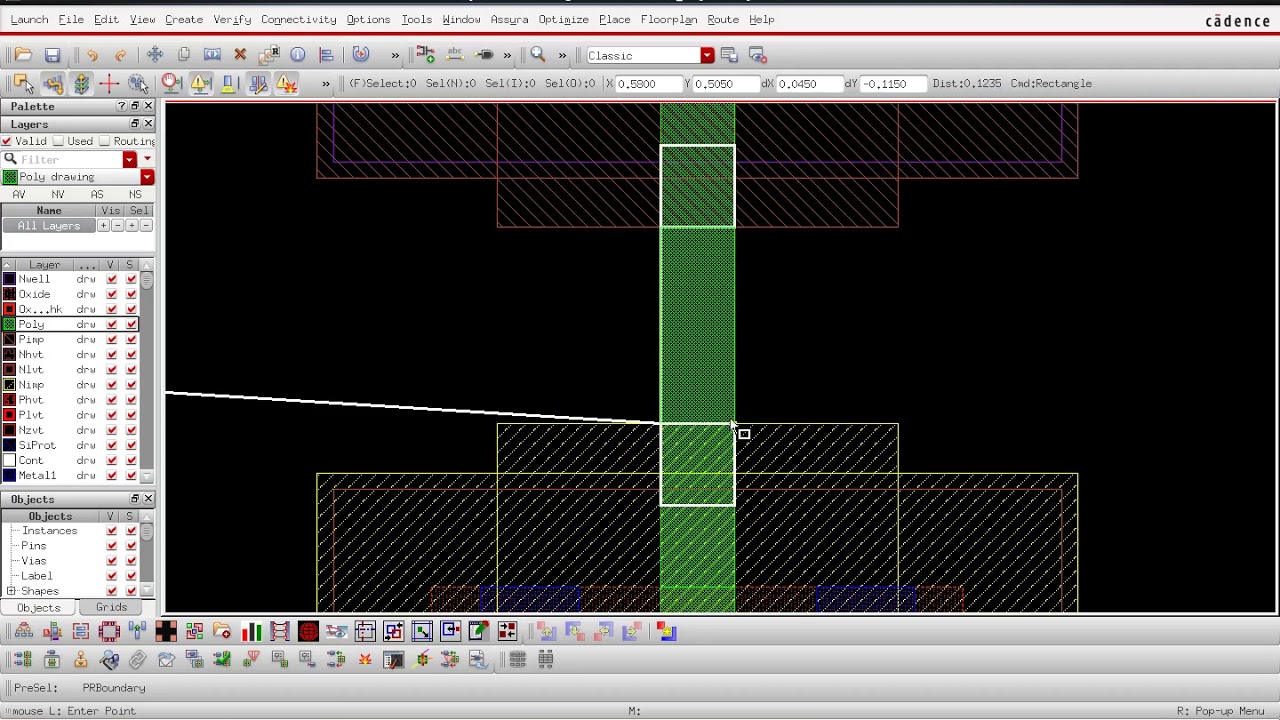Image resolution: width=1280 pixels, height=720 pixels.
Task: Click the AS all-selectable button
Action: 97,194
